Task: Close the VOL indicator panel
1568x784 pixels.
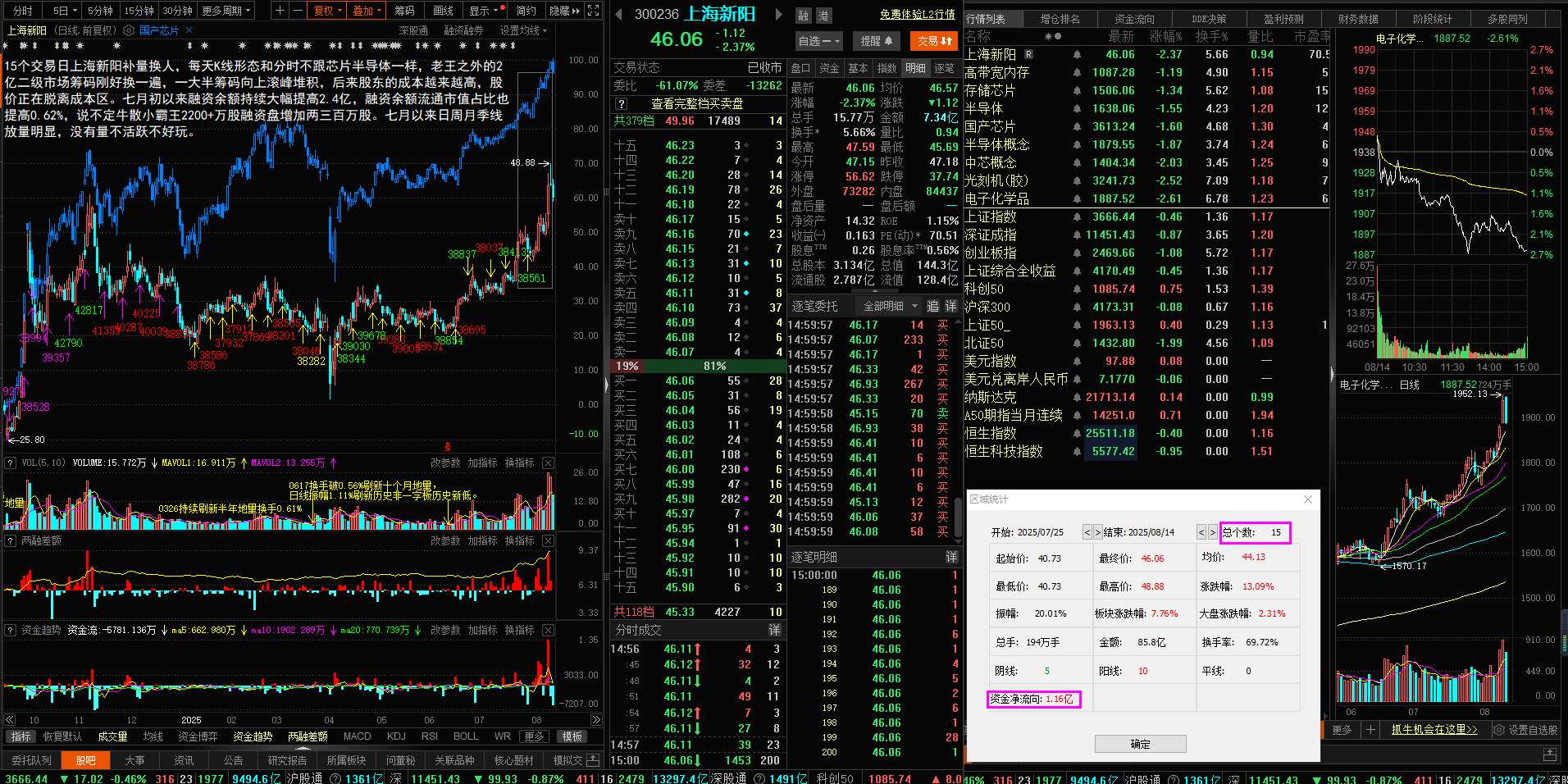Action: (x=548, y=463)
